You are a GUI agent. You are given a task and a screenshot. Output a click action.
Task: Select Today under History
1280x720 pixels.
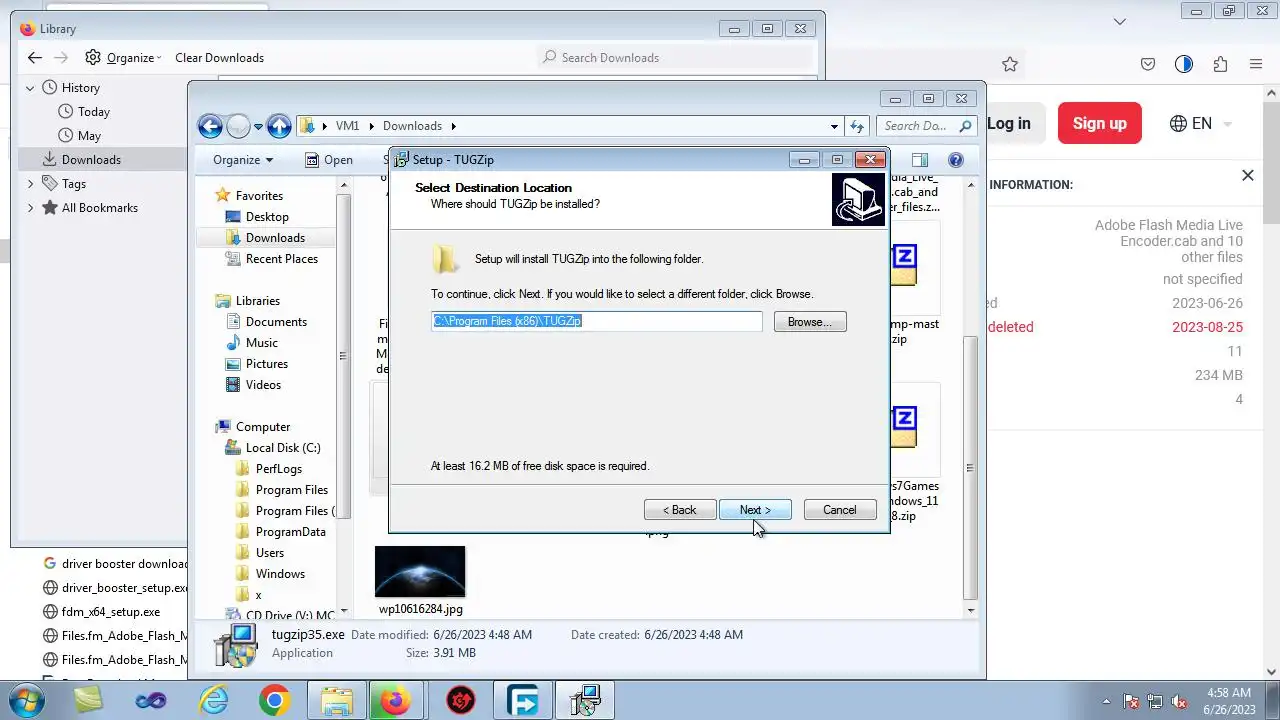tap(94, 112)
